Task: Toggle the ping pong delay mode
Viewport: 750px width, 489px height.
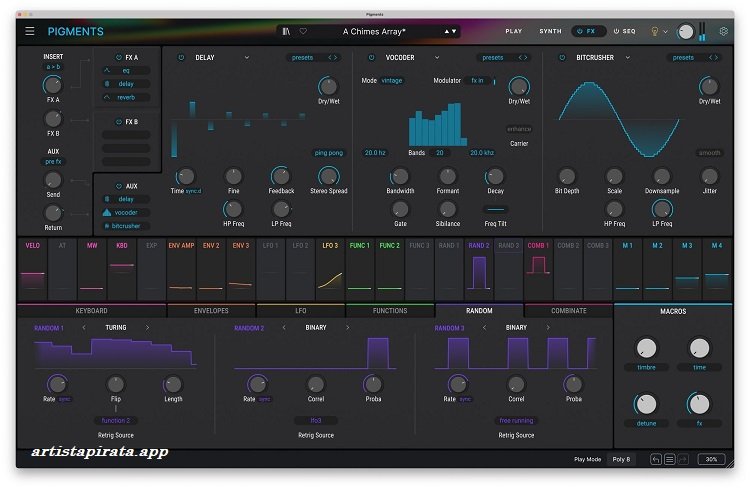Action: [329, 153]
